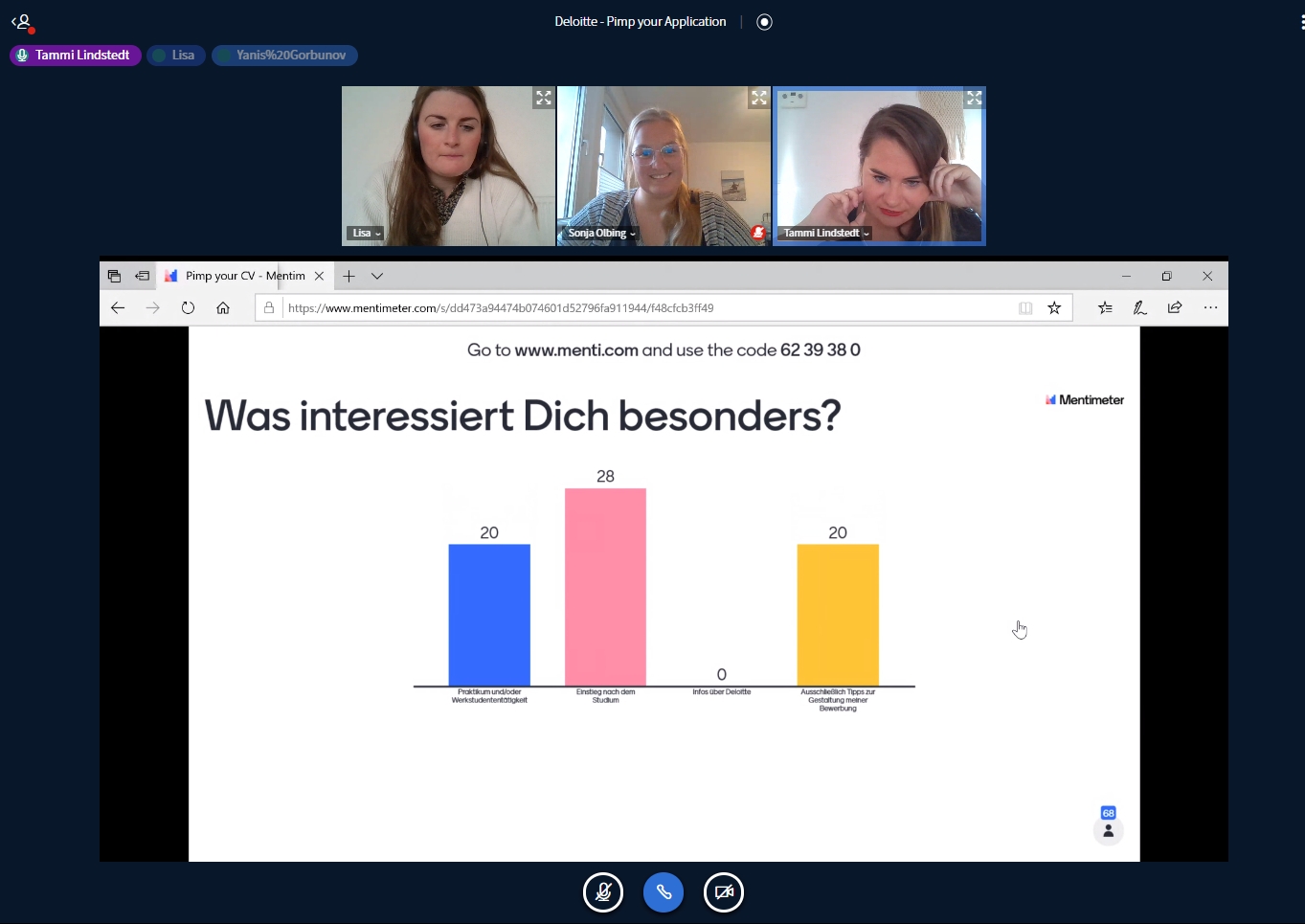This screenshot has width=1305, height=924.
Task: Click the Sonja Olbing muted microphone icon
Action: click(x=758, y=233)
